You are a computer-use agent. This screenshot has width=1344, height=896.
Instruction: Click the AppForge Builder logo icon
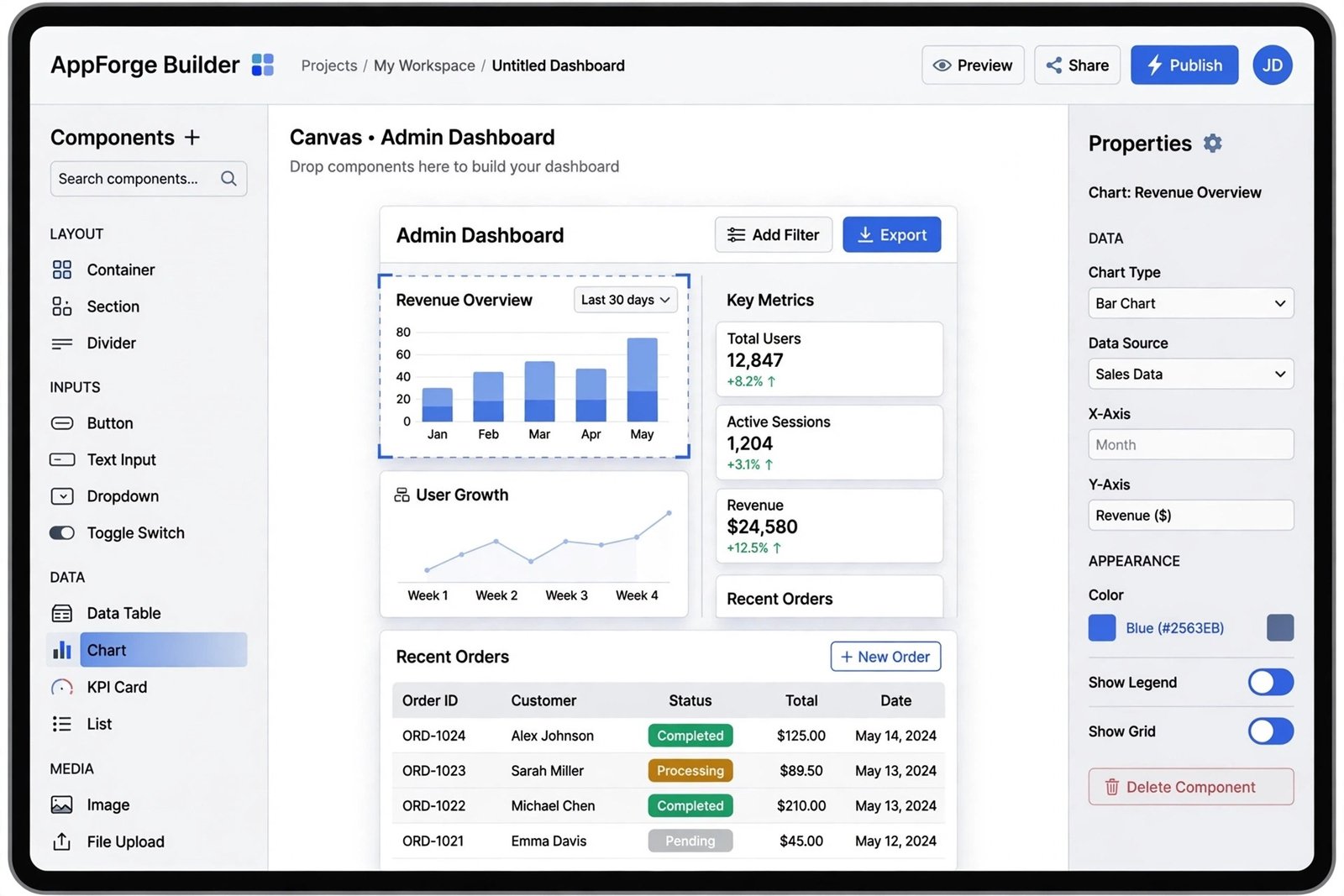(x=263, y=65)
